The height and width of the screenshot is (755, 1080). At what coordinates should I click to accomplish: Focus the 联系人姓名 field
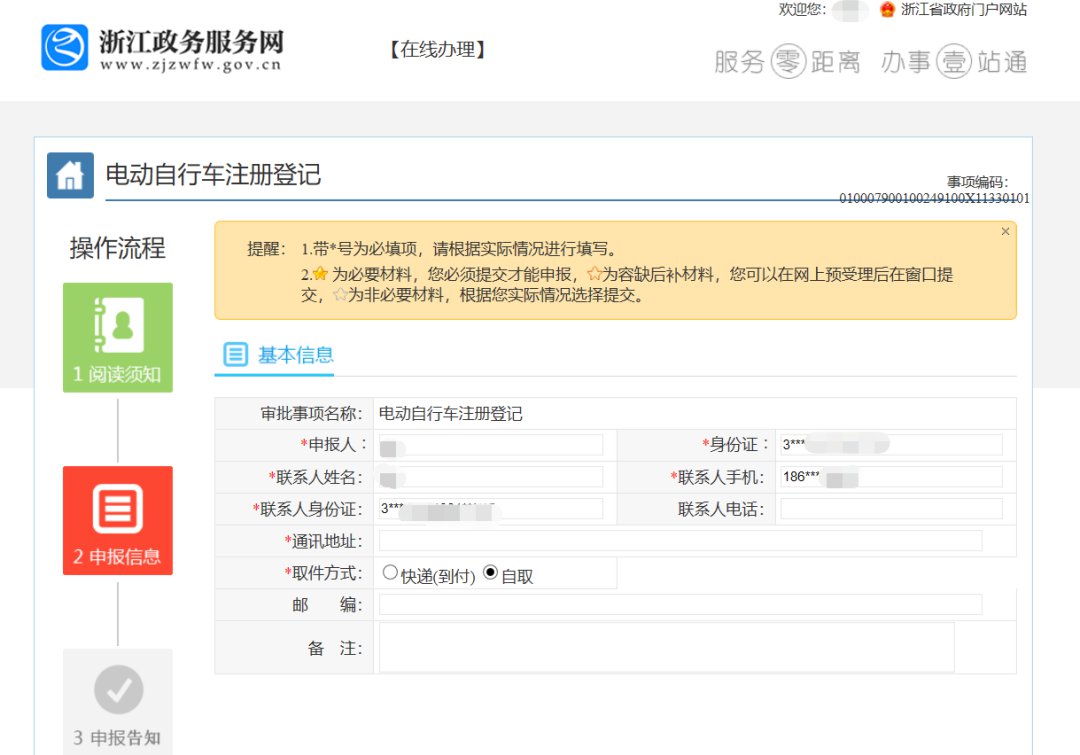[x=490, y=477]
